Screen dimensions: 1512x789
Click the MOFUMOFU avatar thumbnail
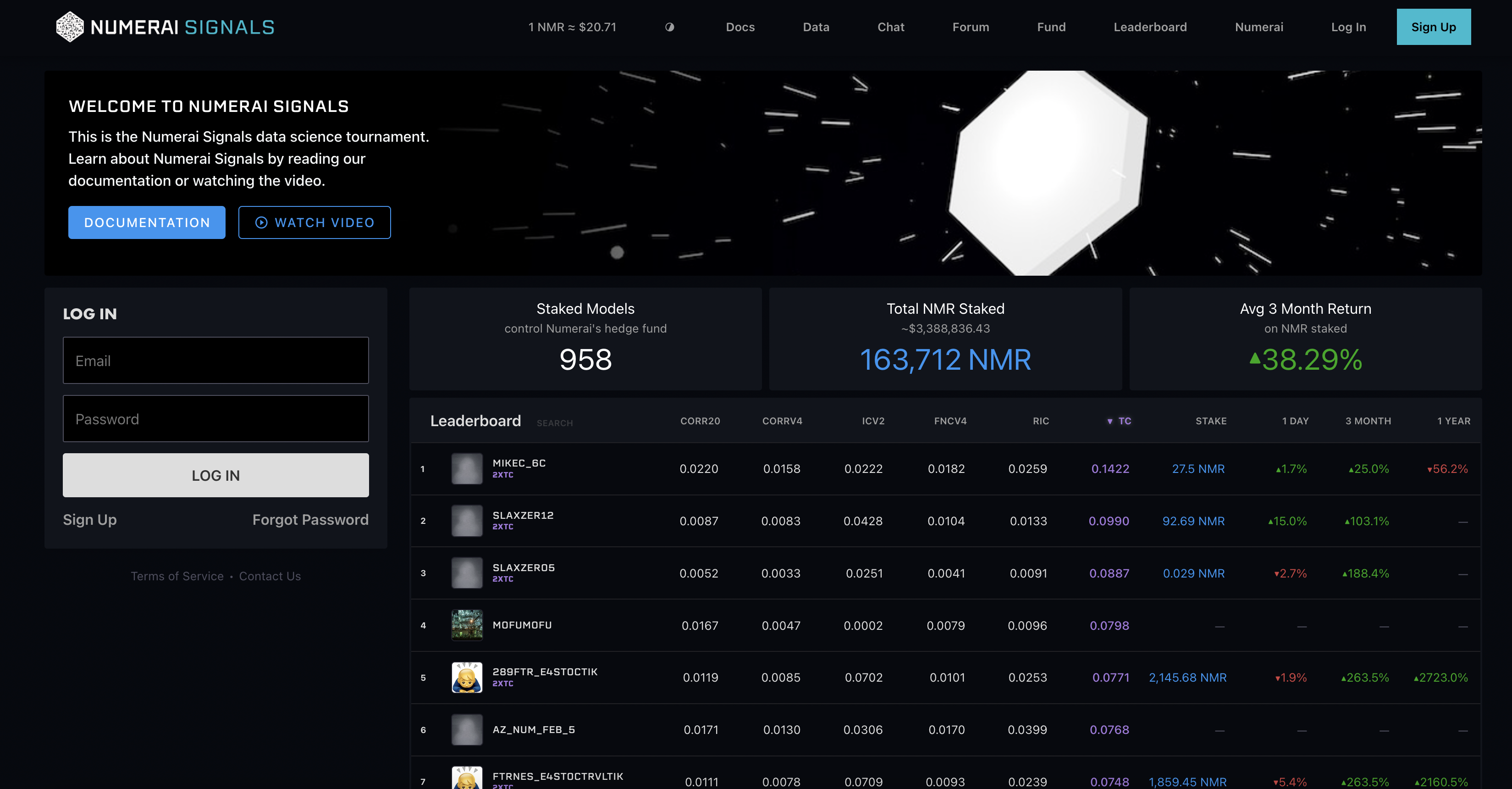467,625
